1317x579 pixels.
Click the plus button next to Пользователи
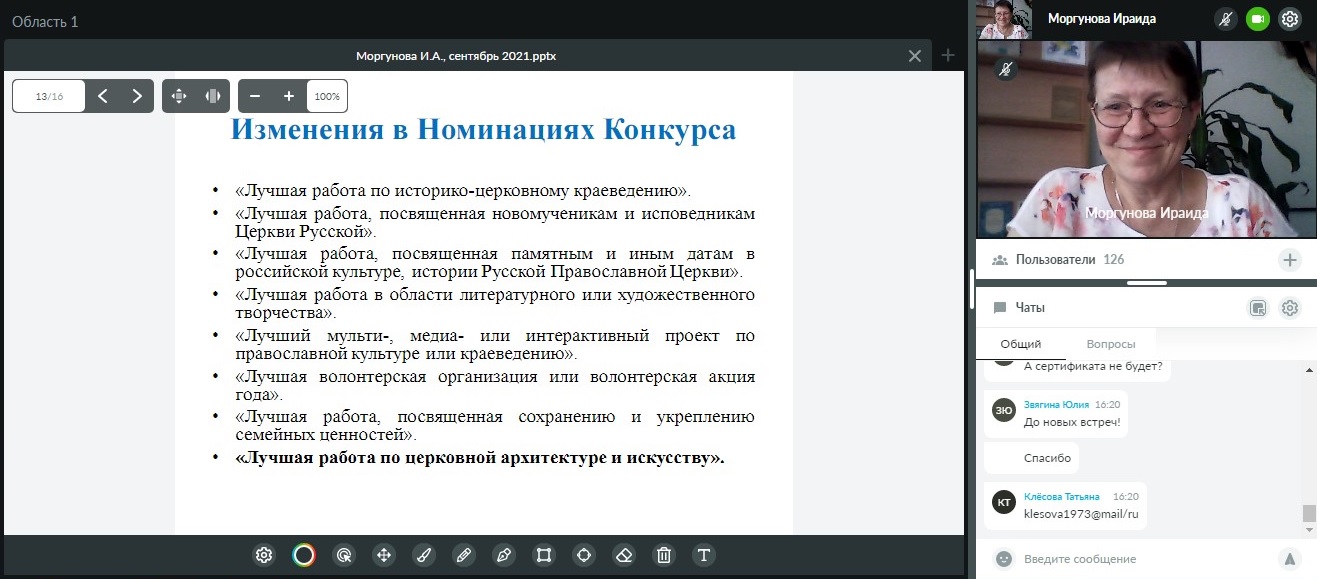pos(1290,260)
